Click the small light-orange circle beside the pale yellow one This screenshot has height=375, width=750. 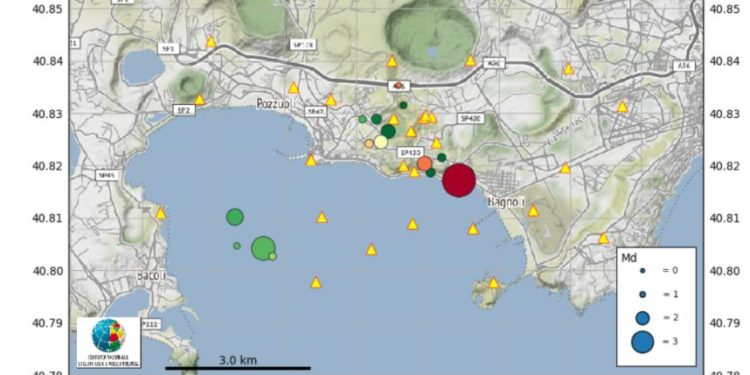[369, 143]
